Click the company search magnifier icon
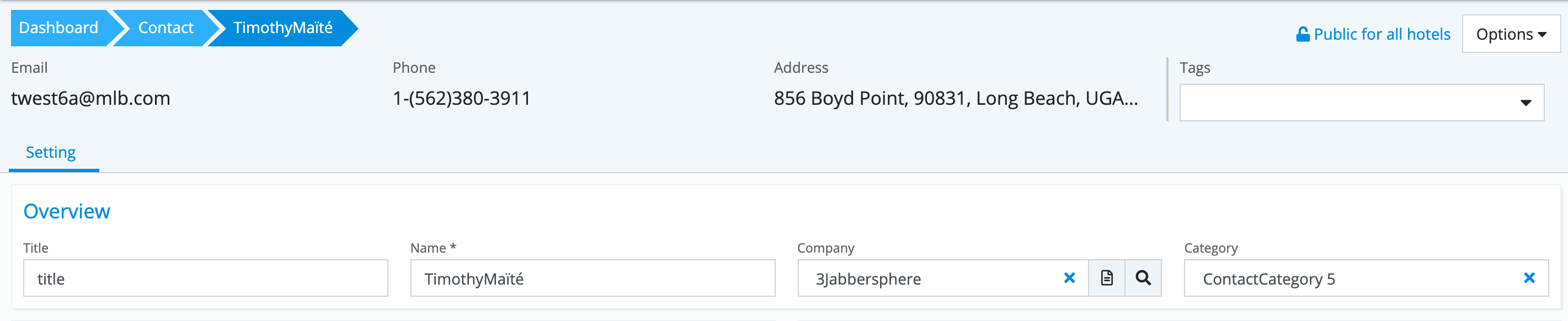The height and width of the screenshot is (321, 1568). 1143,278
